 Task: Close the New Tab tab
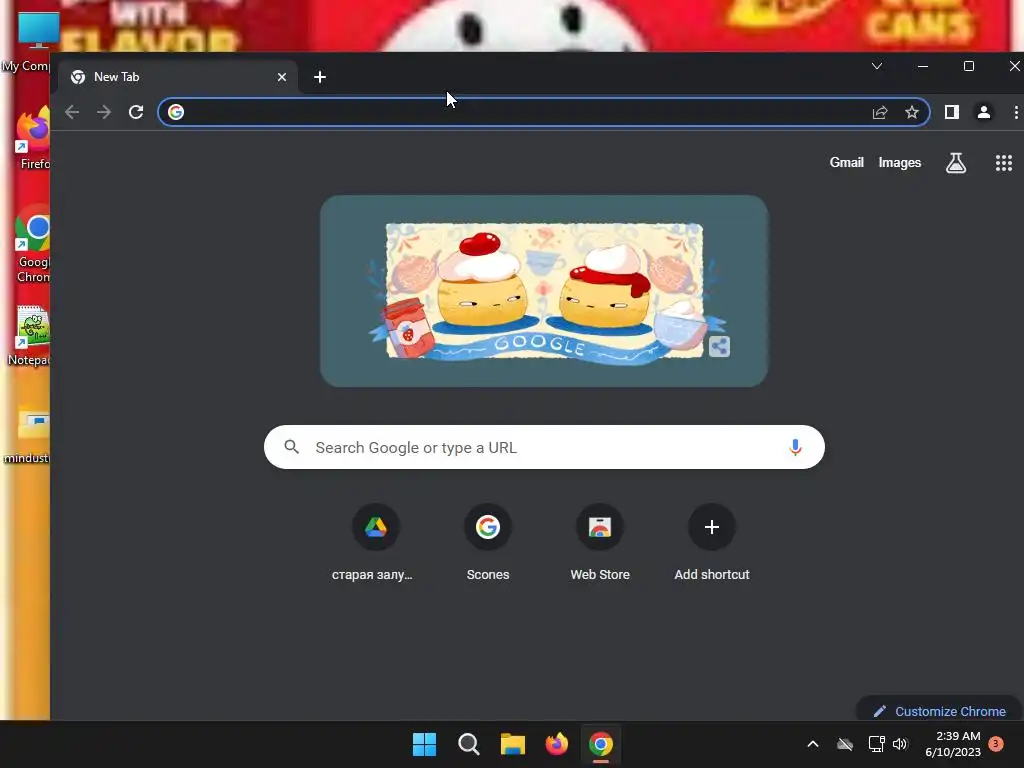[x=281, y=77]
